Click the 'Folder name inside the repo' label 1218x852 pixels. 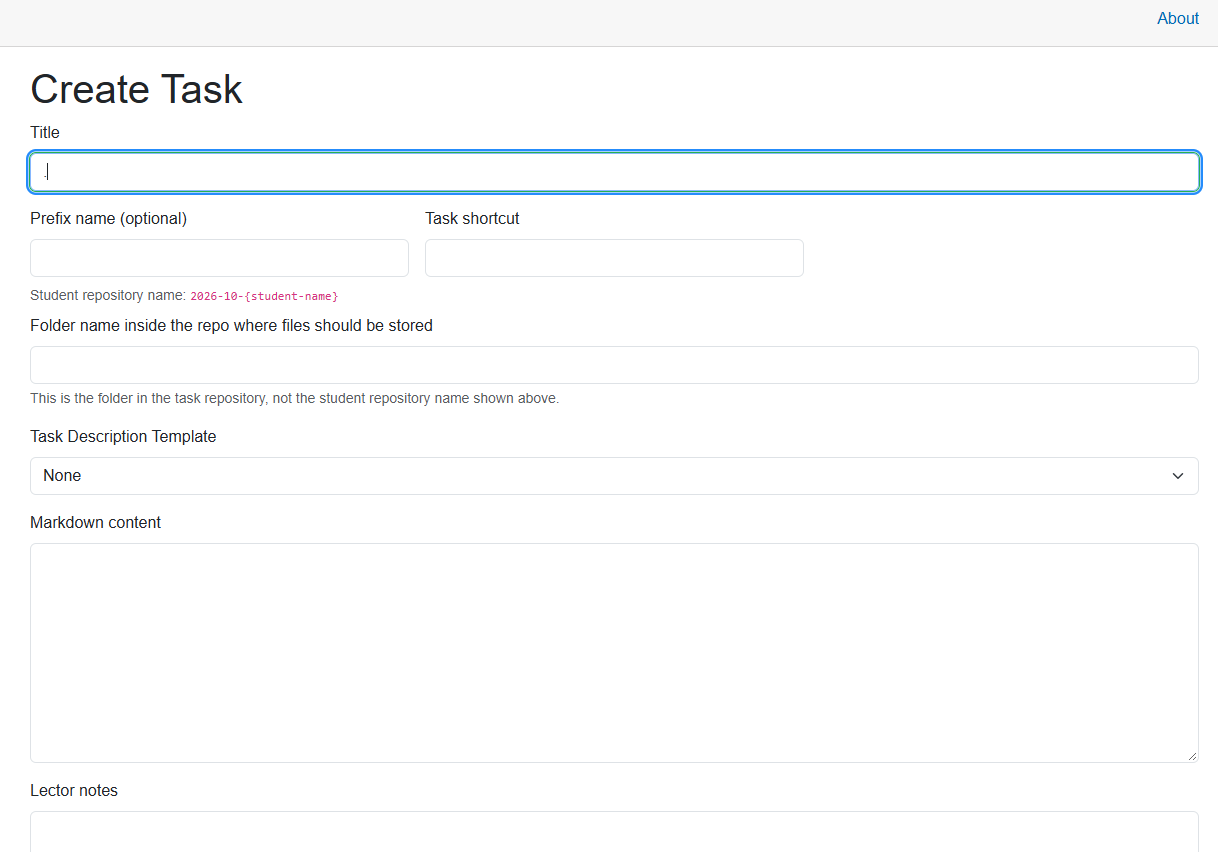(231, 325)
